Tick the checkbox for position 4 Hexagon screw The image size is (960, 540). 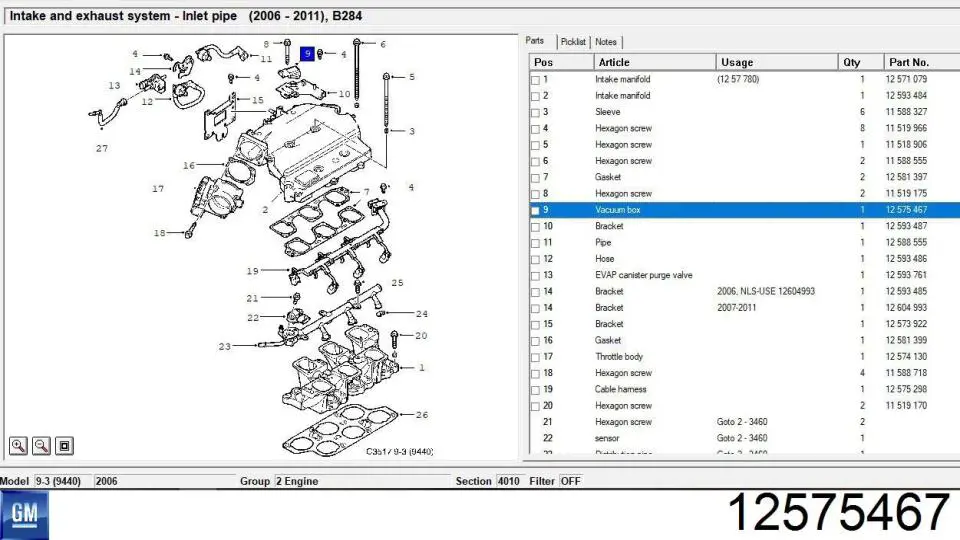pyautogui.click(x=536, y=129)
